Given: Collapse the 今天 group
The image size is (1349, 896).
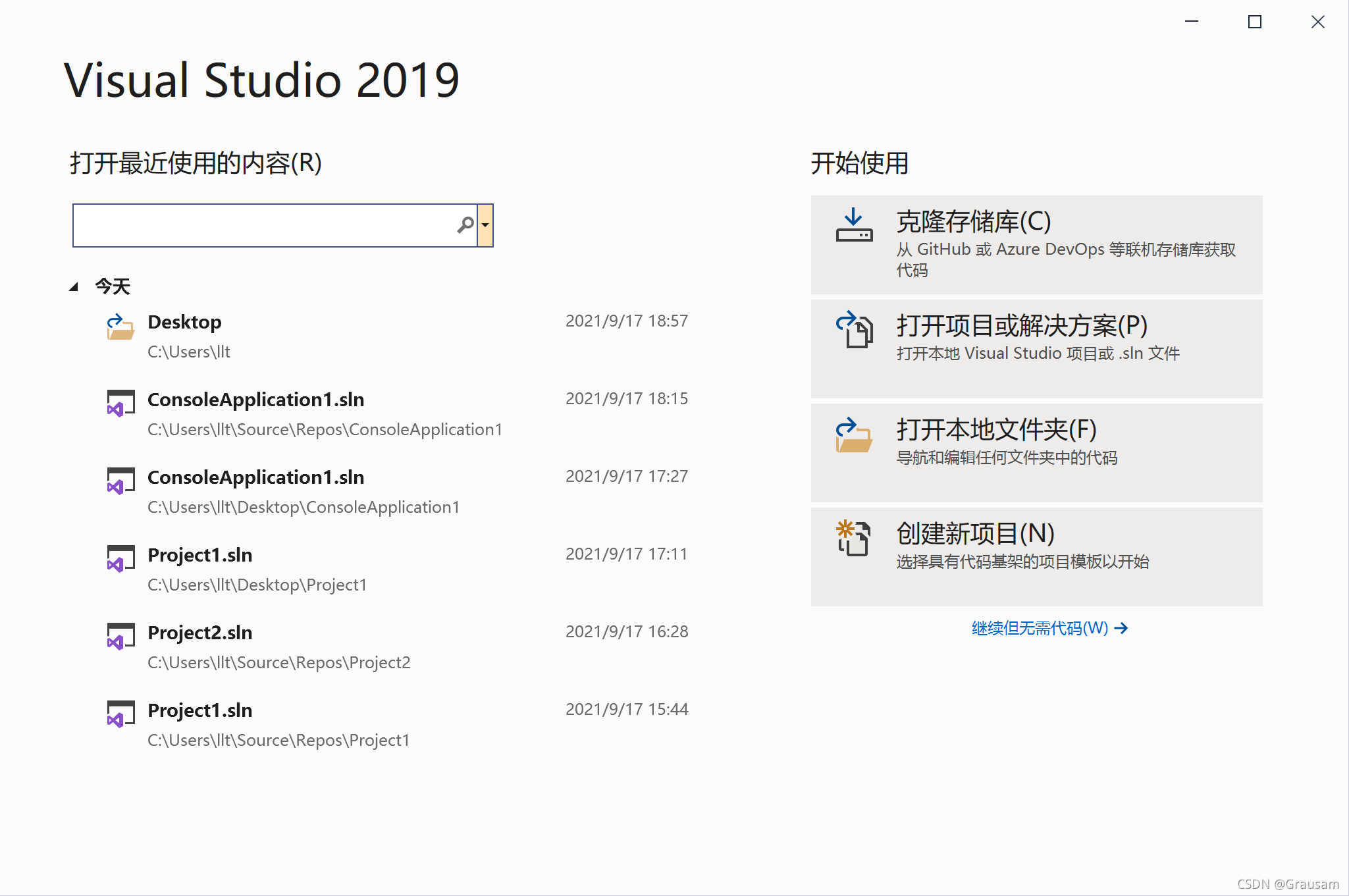Looking at the screenshot, I should 74,286.
